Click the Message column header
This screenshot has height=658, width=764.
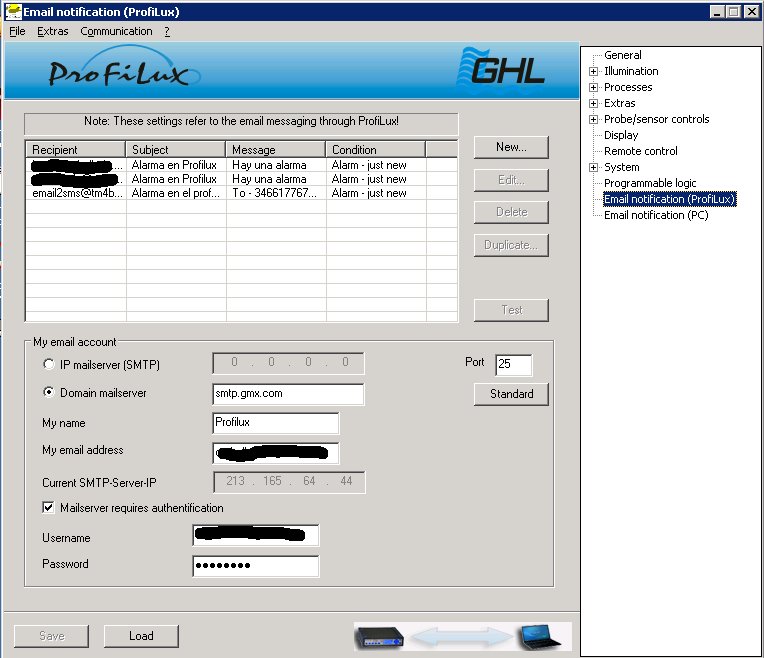275,150
